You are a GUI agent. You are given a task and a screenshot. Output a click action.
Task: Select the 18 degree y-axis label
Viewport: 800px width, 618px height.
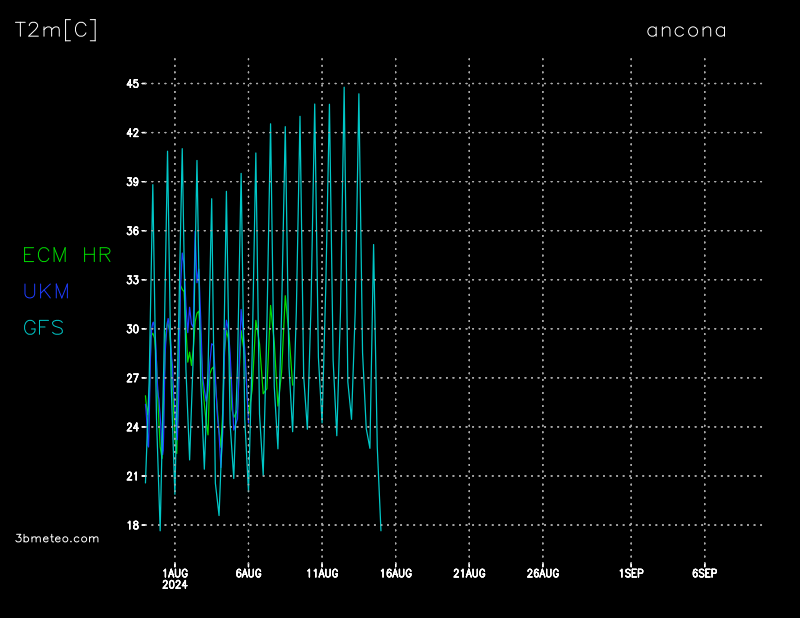pos(131,525)
